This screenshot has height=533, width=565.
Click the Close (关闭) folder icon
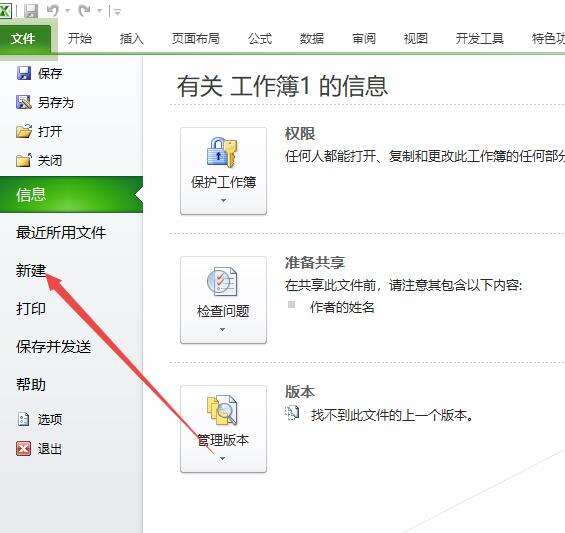point(24,160)
